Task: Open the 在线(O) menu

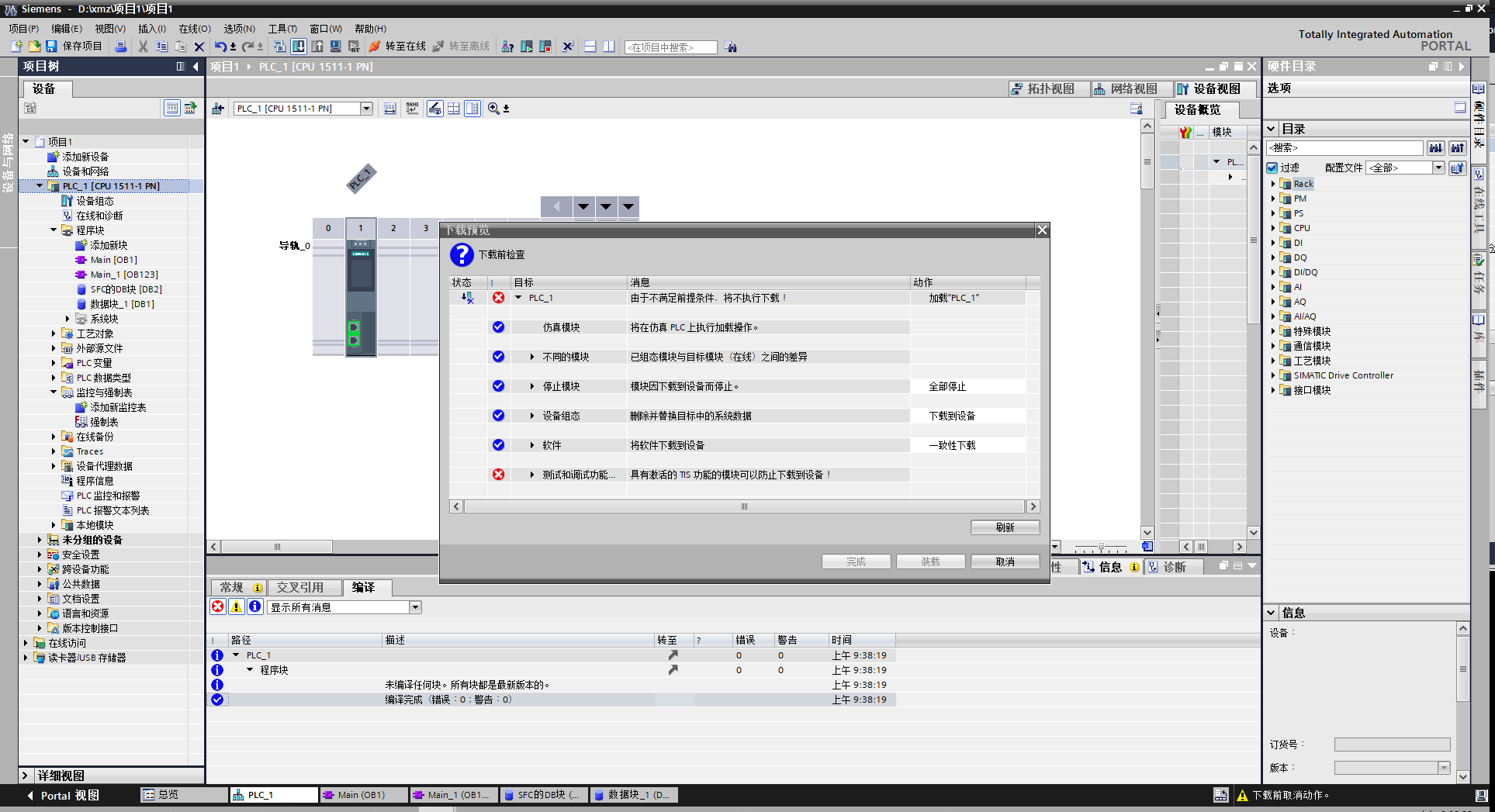Action: 194,29
